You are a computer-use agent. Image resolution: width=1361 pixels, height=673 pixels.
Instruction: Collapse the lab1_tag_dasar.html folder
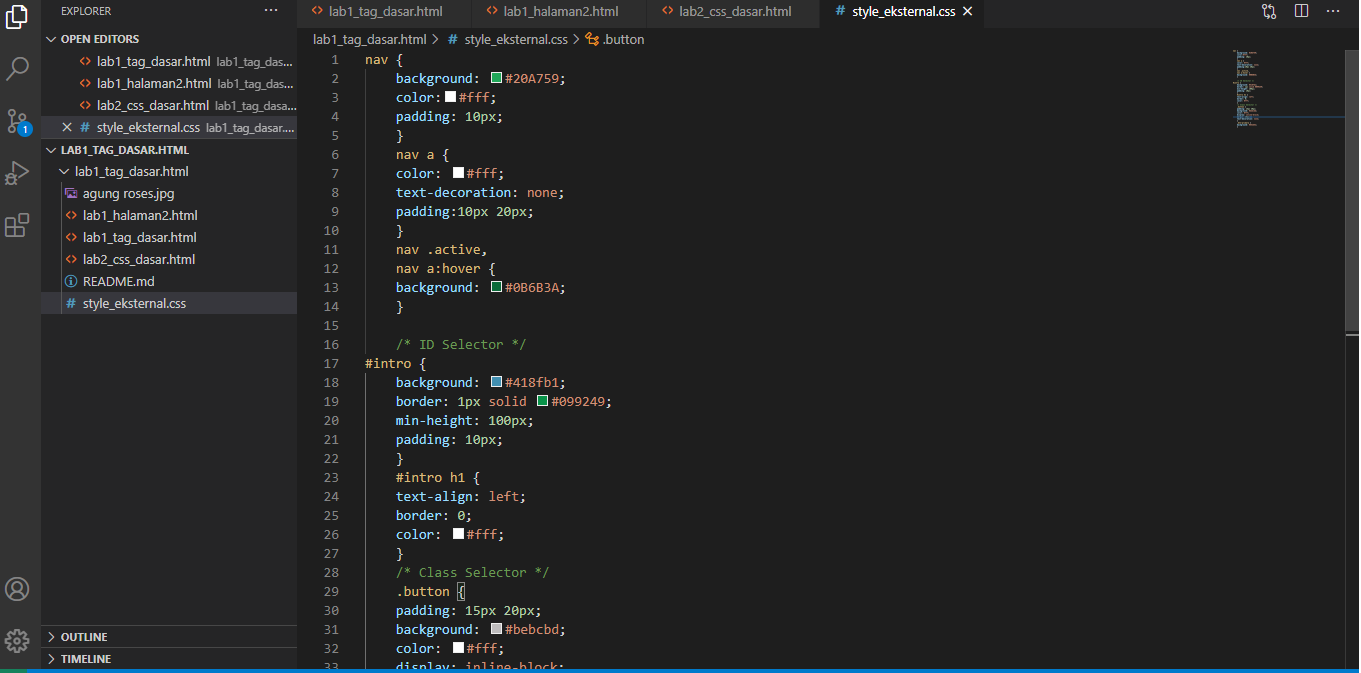tap(169, 171)
